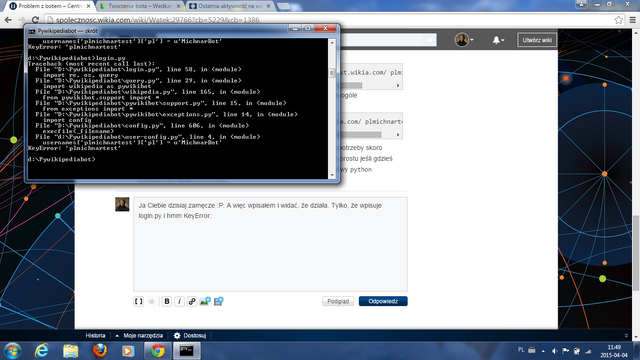This screenshot has width=640, height=360.
Task: Click the PL language indicator
Action: click(x=521, y=350)
